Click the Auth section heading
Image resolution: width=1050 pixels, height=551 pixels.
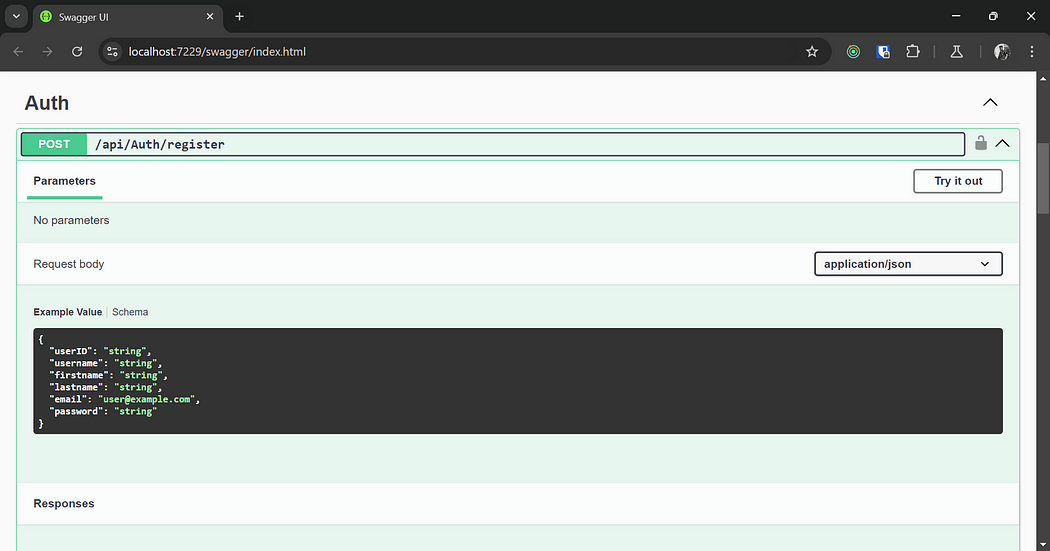(x=47, y=103)
